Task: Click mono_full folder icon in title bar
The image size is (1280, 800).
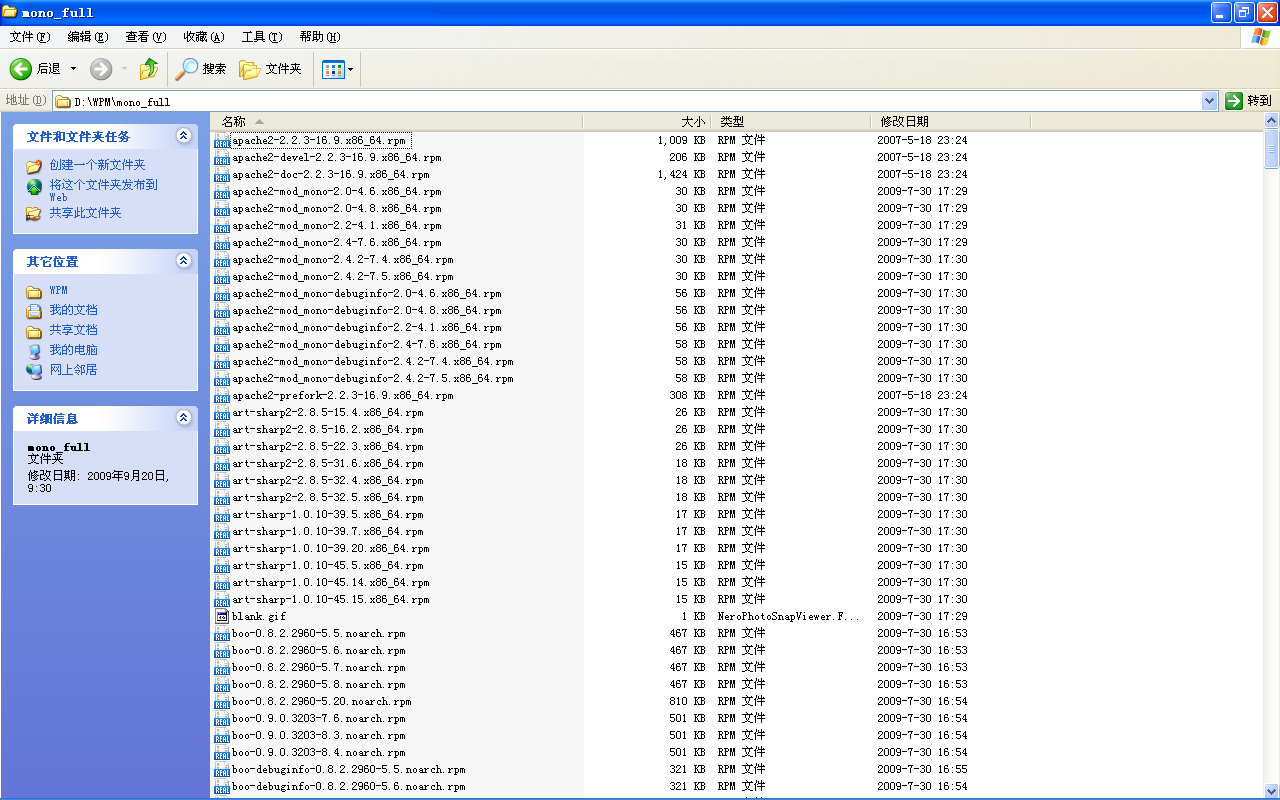Action: click(x=10, y=12)
